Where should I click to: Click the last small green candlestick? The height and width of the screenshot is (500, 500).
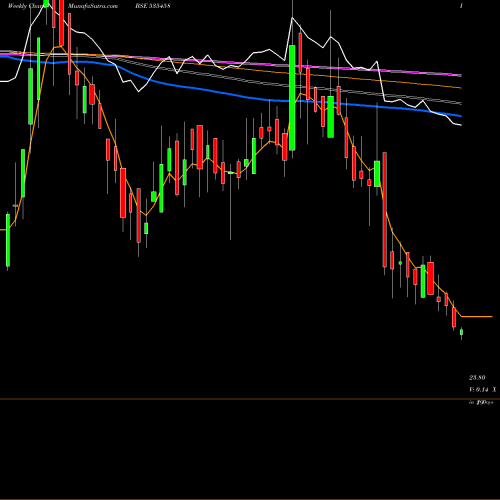tap(461, 332)
